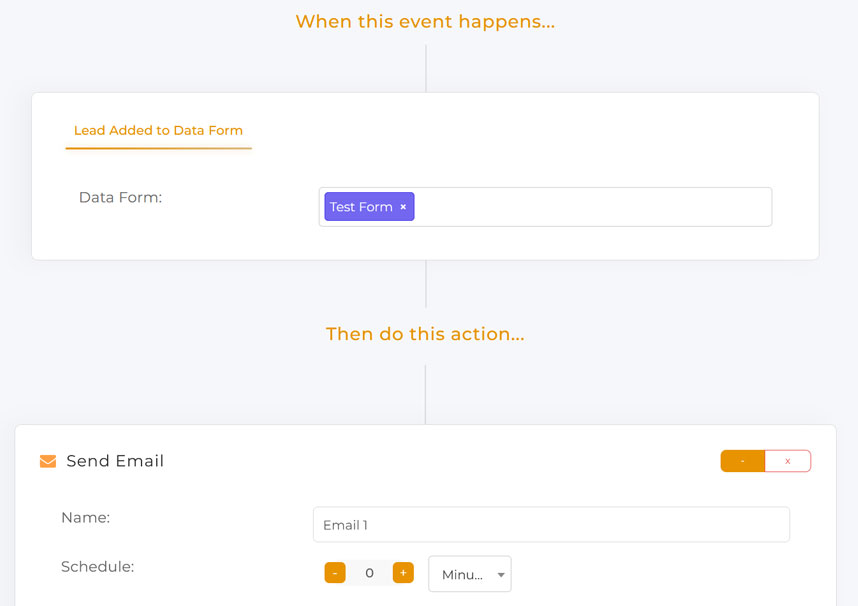Click inside the Data Form selection field
This screenshot has width=858, height=606.
590,207
